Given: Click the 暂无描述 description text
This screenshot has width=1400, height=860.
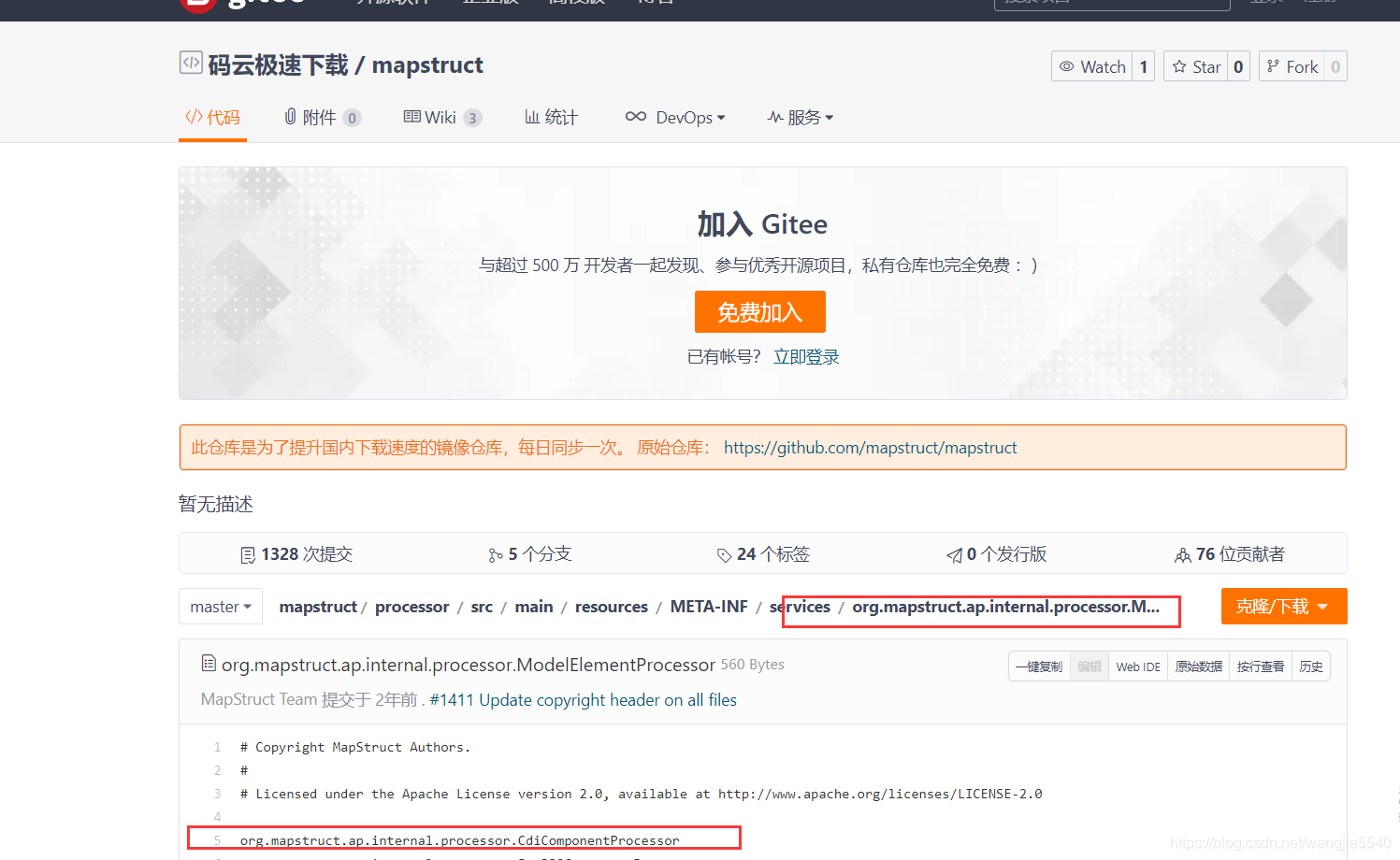Looking at the screenshot, I should (x=216, y=504).
